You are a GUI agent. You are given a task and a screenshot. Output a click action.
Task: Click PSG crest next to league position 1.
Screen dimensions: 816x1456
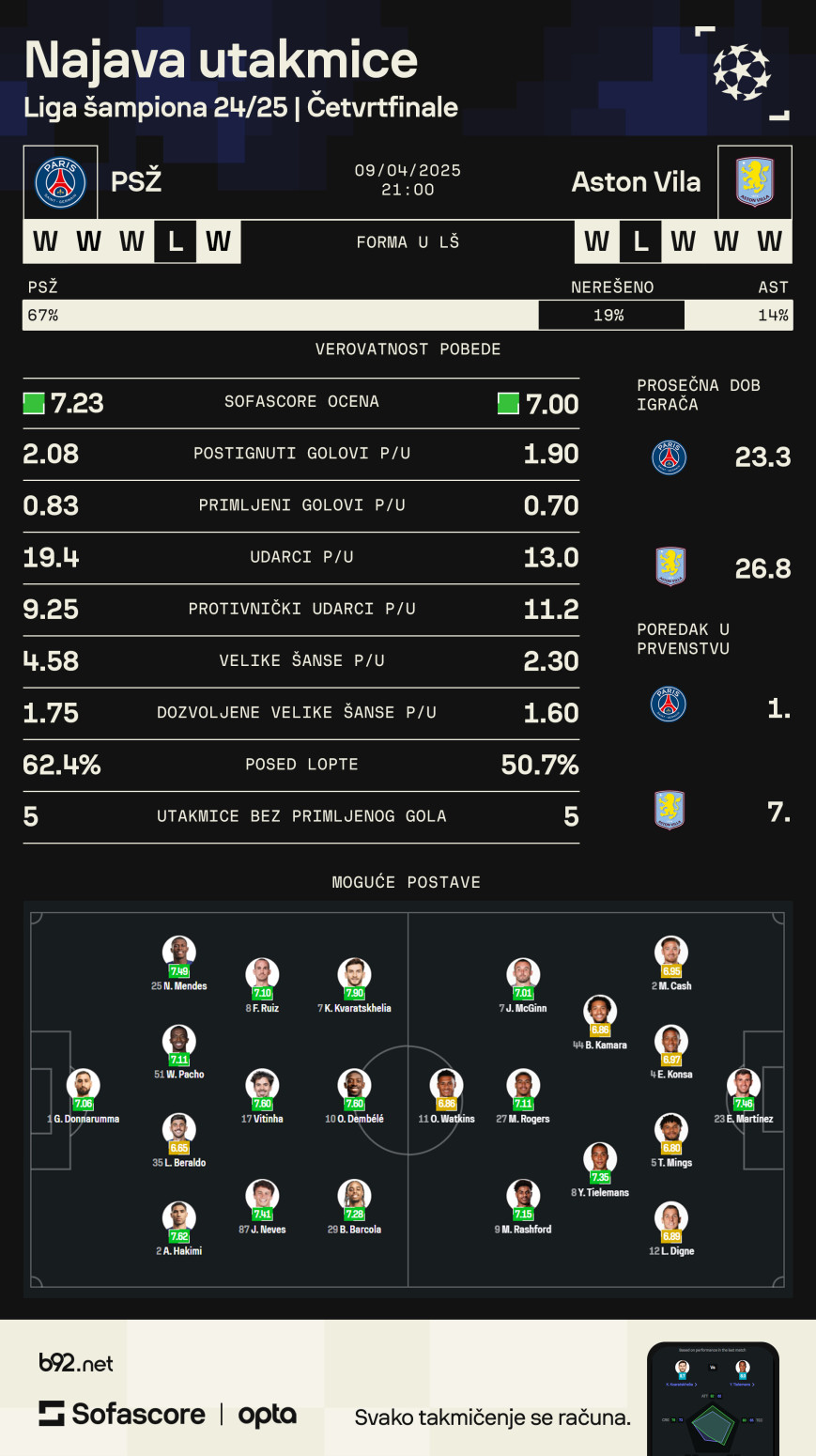669,705
